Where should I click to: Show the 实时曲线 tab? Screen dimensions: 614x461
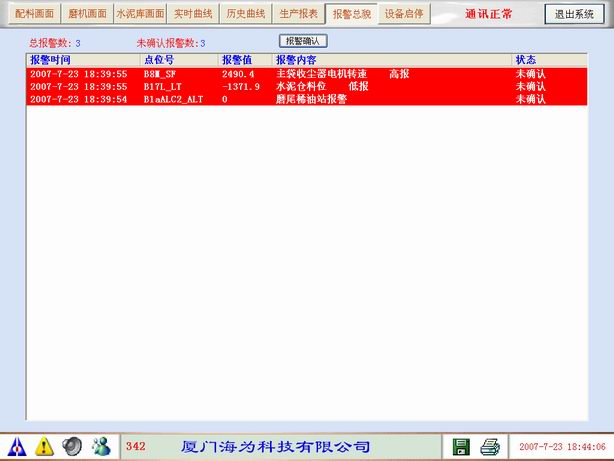(x=193, y=14)
